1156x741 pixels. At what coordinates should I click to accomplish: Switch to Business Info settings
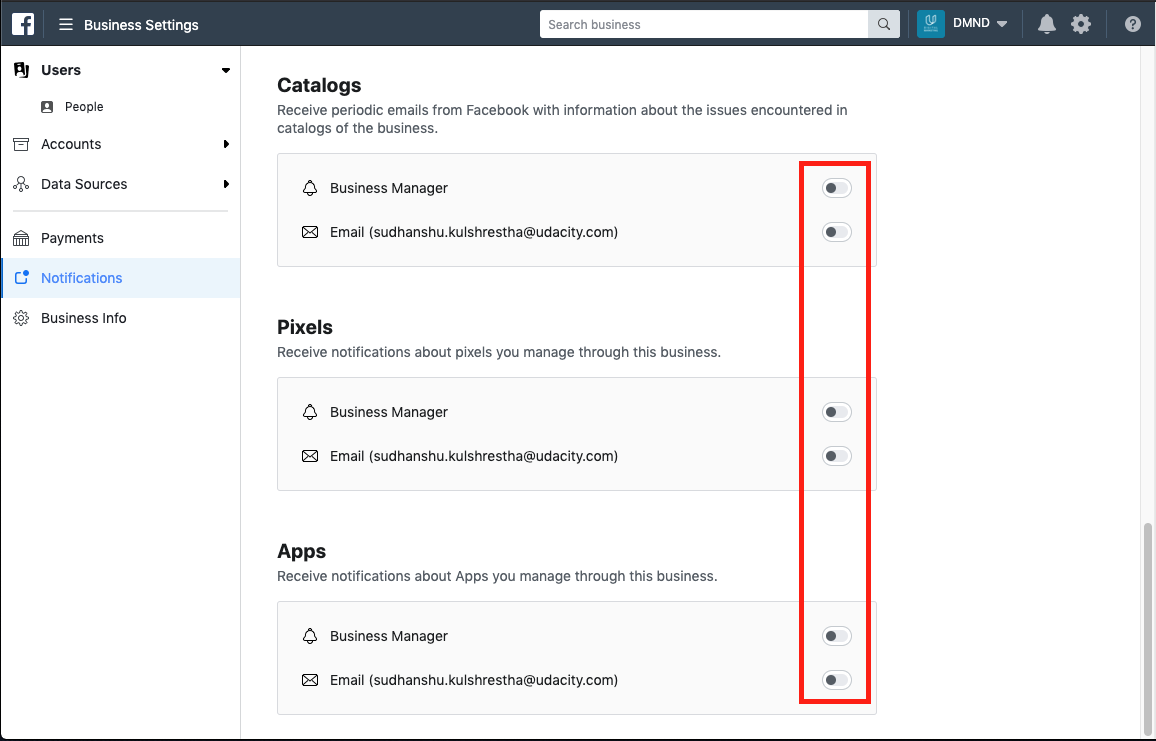pos(83,317)
